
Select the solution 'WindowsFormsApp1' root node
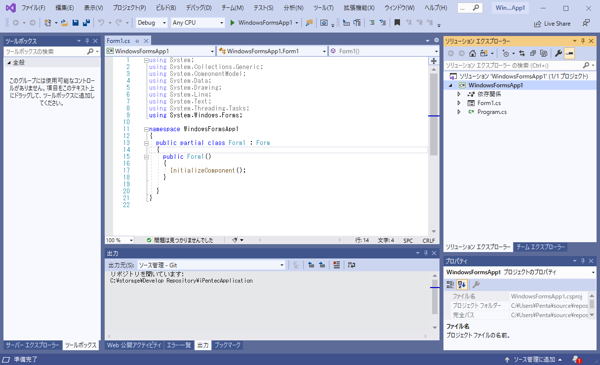pyautogui.click(x=523, y=77)
